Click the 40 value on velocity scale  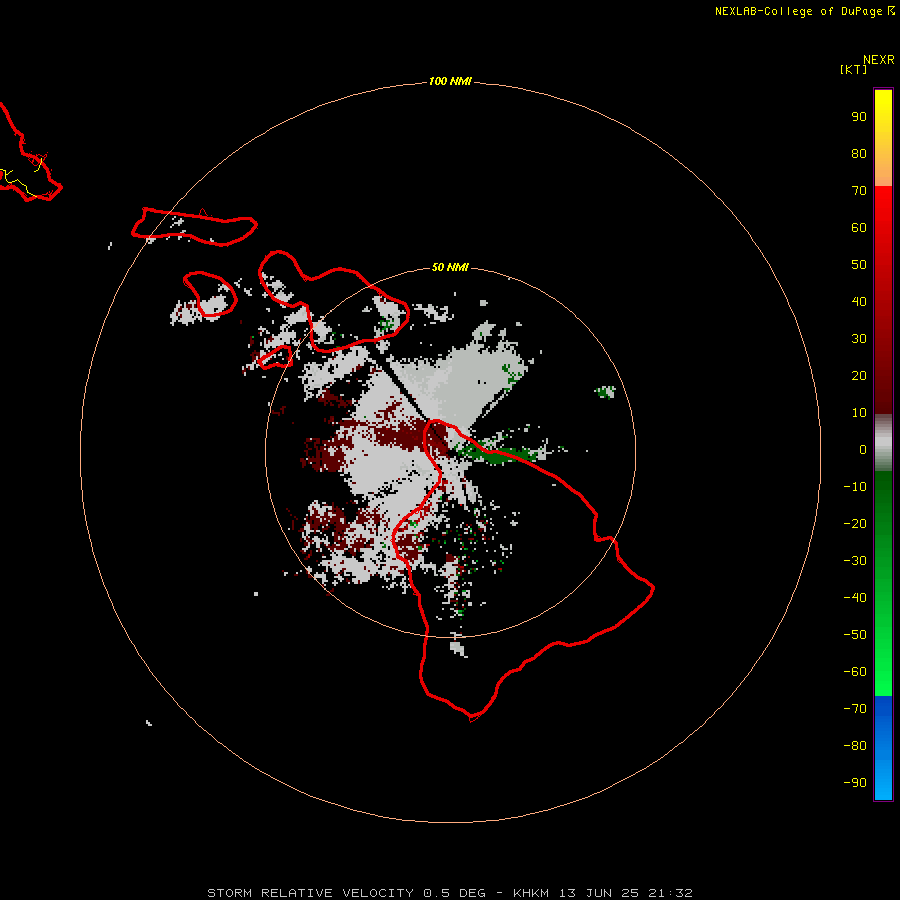point(859,302)
